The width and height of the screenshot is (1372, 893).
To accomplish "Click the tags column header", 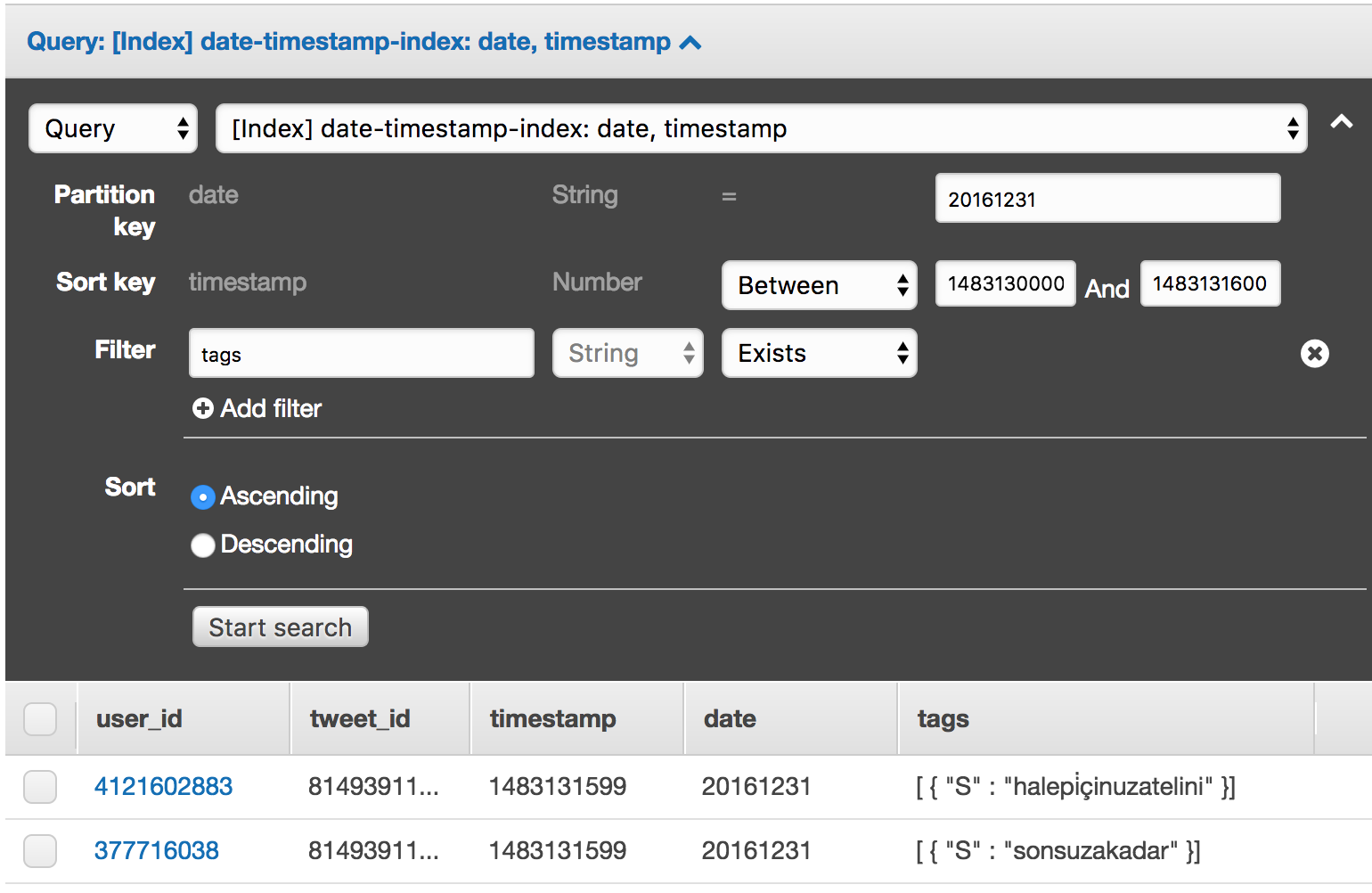I will tap(1107, 718).
